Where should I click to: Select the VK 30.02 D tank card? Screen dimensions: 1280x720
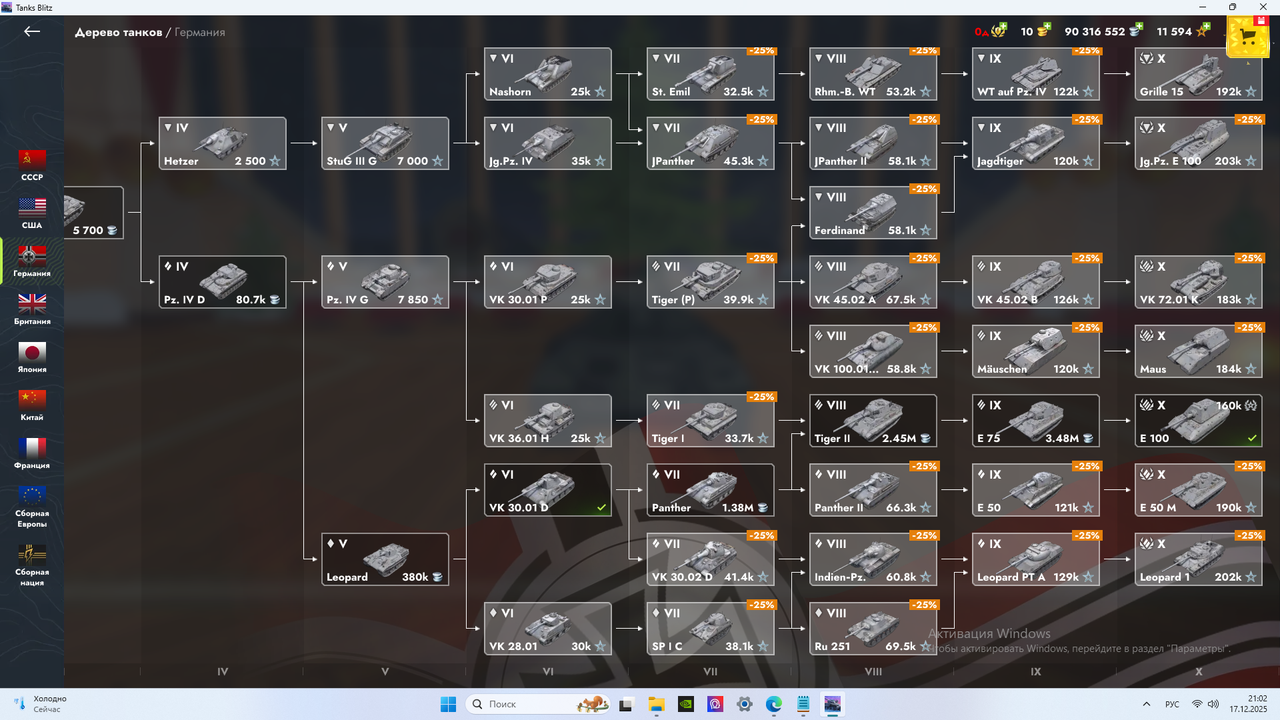(711, 559)
